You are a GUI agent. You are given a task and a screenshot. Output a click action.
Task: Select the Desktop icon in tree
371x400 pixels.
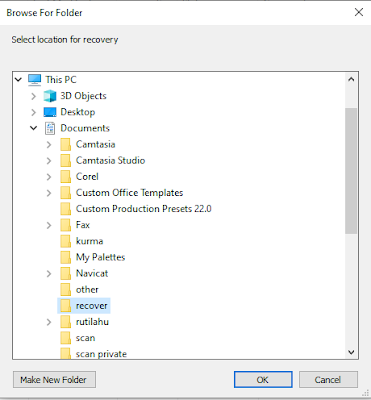coord(50,112)
